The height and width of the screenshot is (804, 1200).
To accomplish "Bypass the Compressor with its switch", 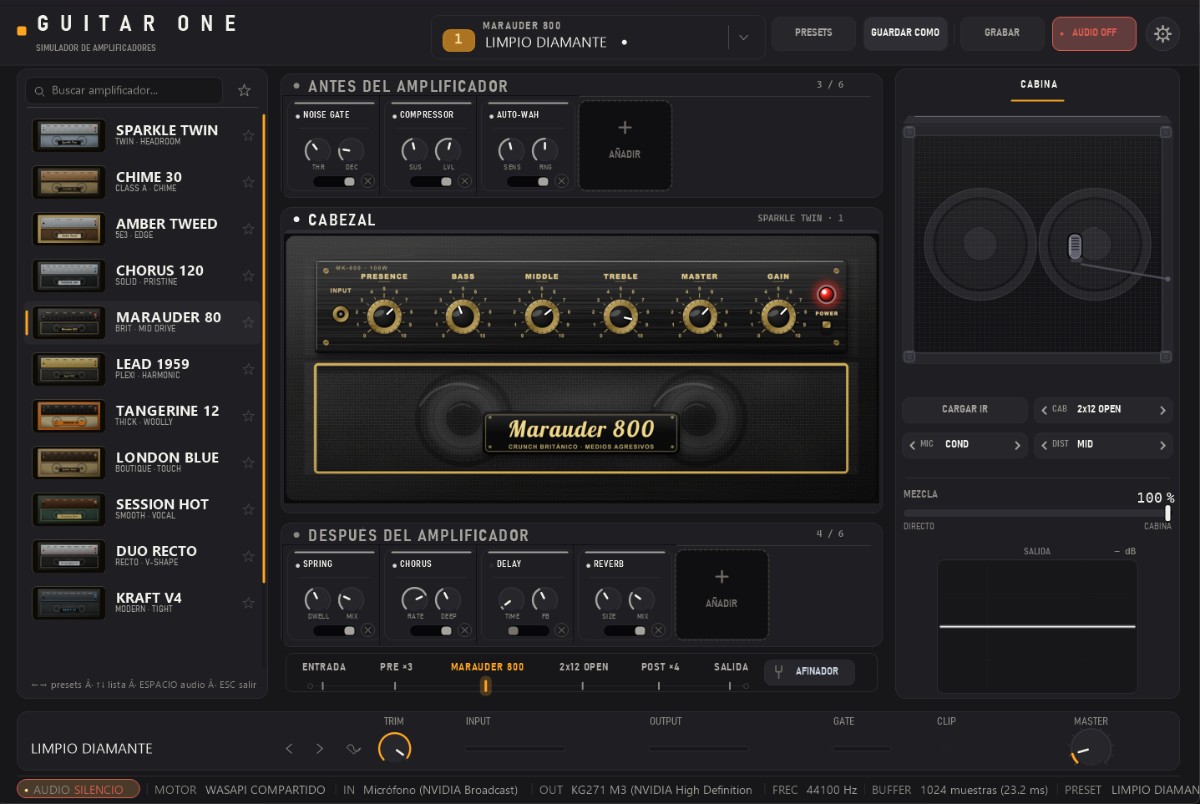I will [x=432, y=182].
